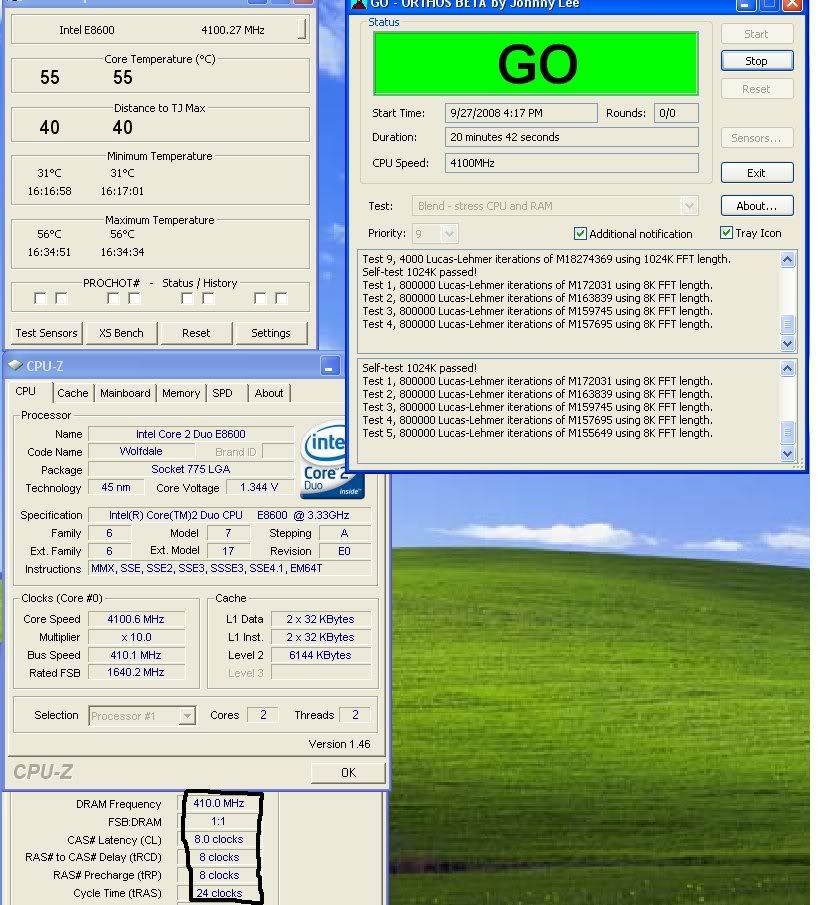Viewport: 840px width, 905px height.
Task: Minimize the CPU-Z window
Action: click(329, 366)
